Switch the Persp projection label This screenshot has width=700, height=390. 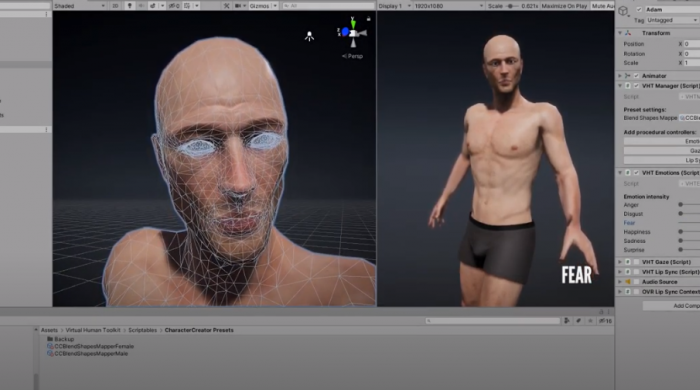(x=352, y=56)
